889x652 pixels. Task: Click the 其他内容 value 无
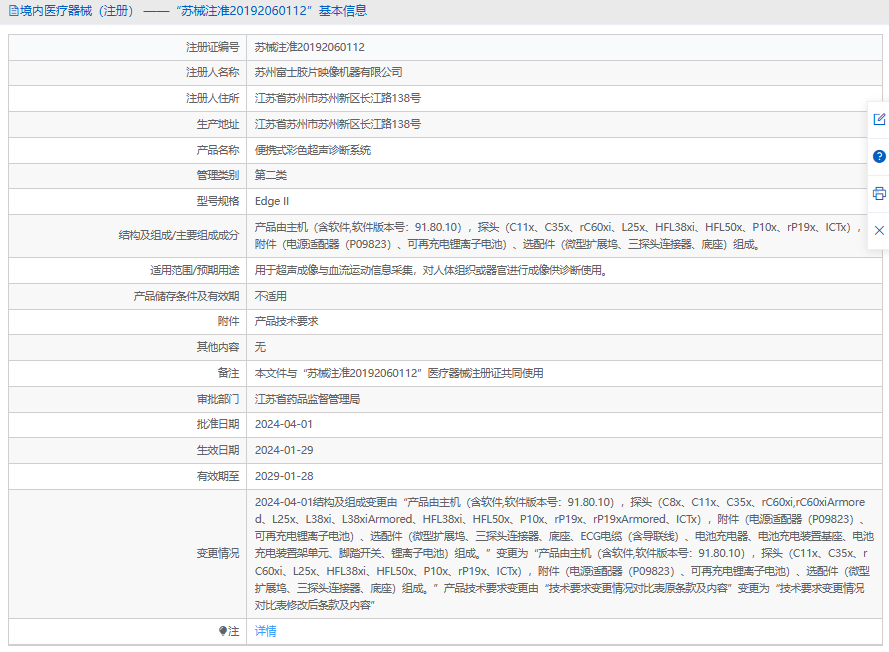click(260, 347)
